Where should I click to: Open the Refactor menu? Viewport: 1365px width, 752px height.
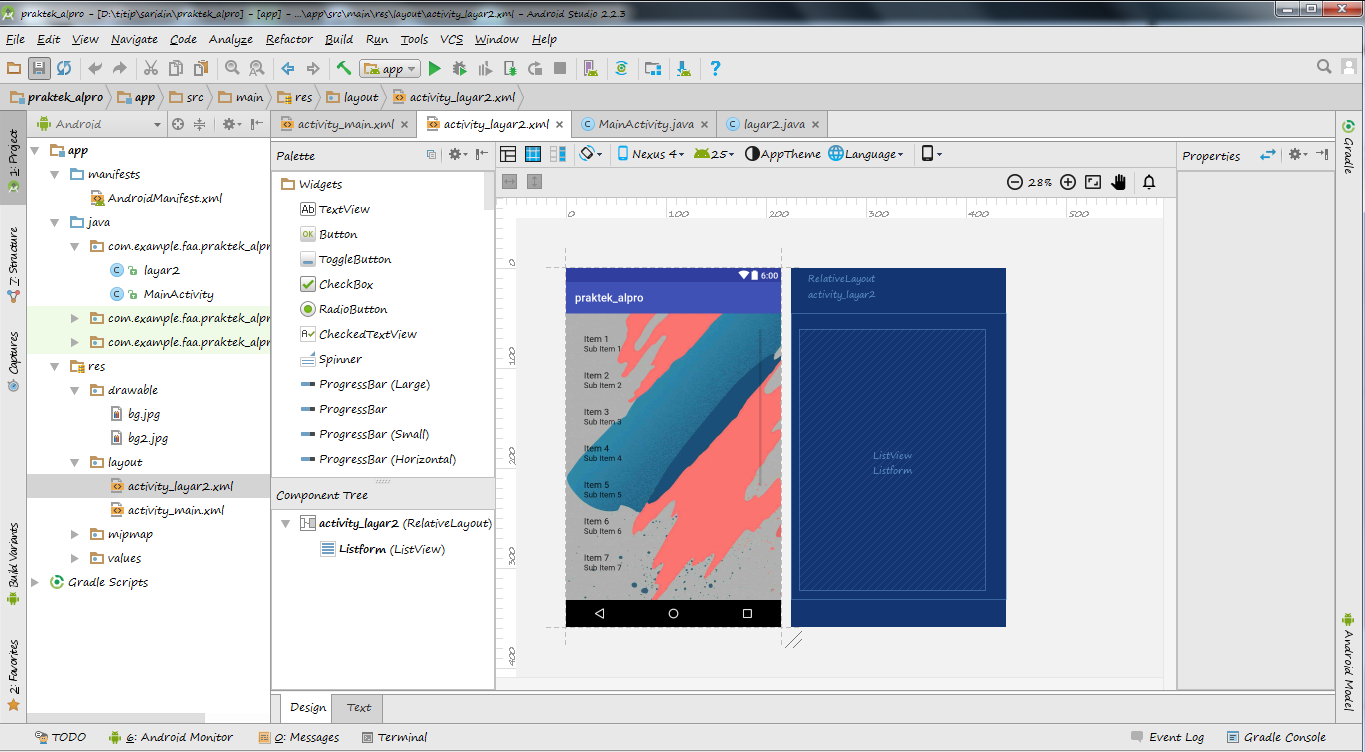pyautogui.click(x=288, y=39)
